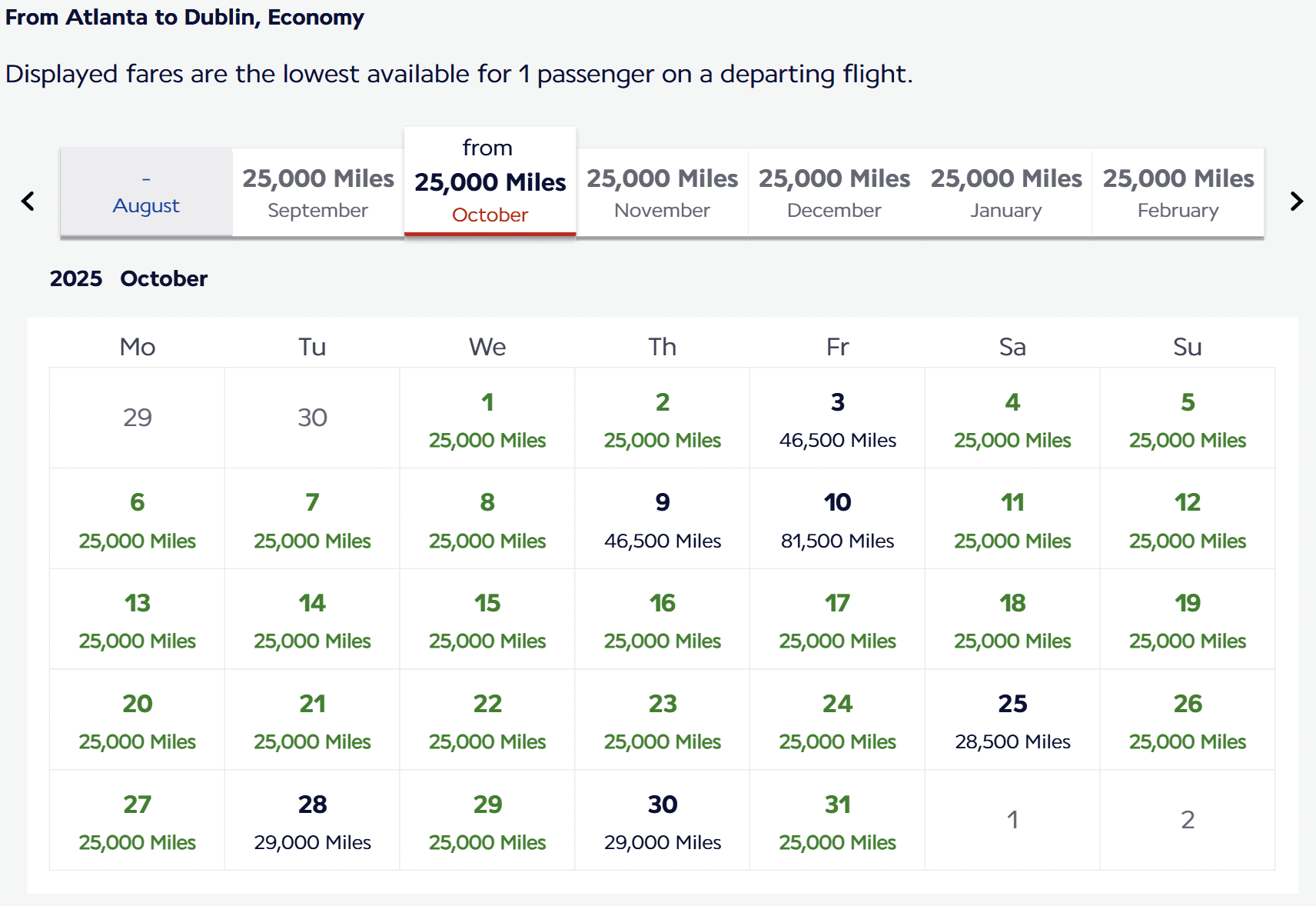Select October 19 with 25,000 Miles fare
Viewport: 1316px width, 906px height.
[x=1188, y=619]
